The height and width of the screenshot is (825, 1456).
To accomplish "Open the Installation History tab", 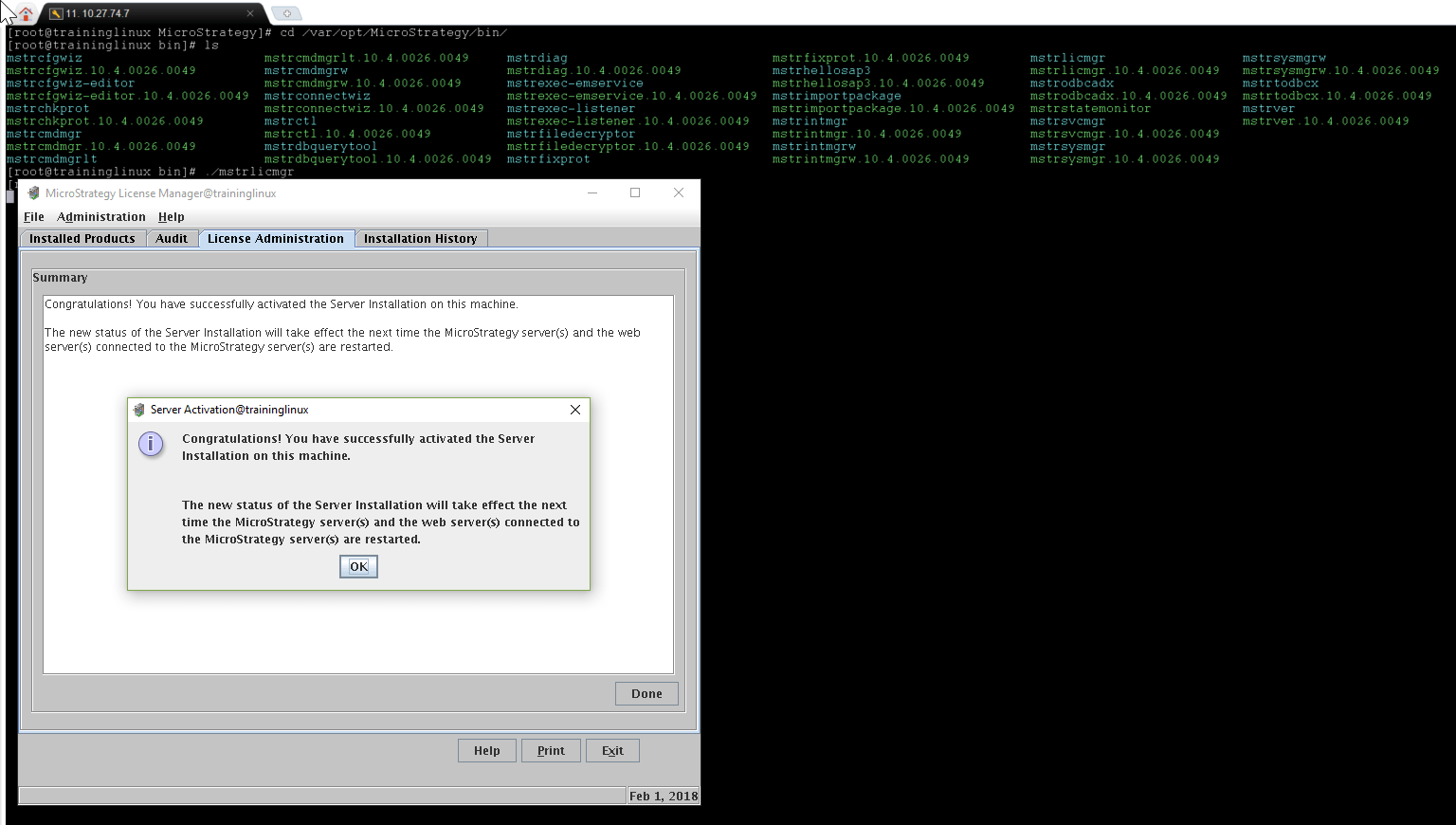I will [420, 239].
